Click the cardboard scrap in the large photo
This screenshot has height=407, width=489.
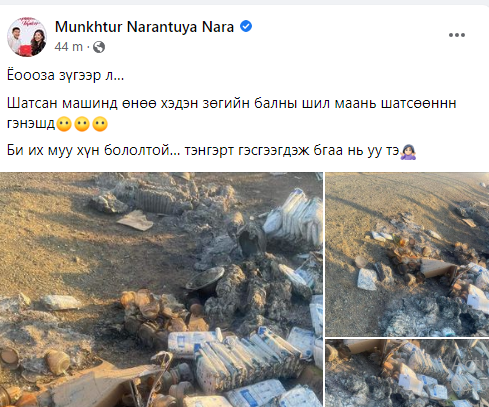point(135,221)
